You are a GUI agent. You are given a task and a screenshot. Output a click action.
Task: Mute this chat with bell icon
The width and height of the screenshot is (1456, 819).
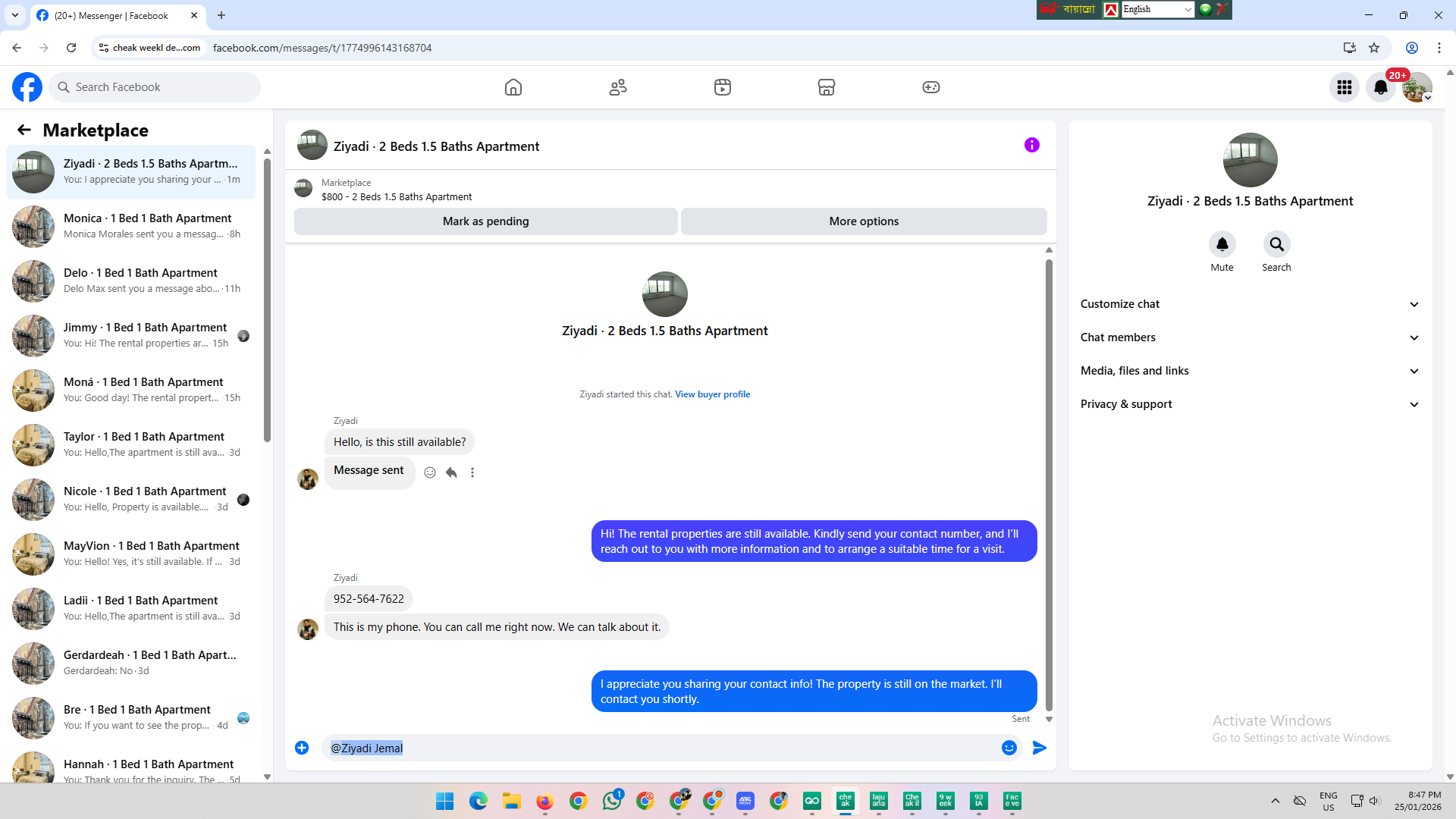(x=1222, y=244)
